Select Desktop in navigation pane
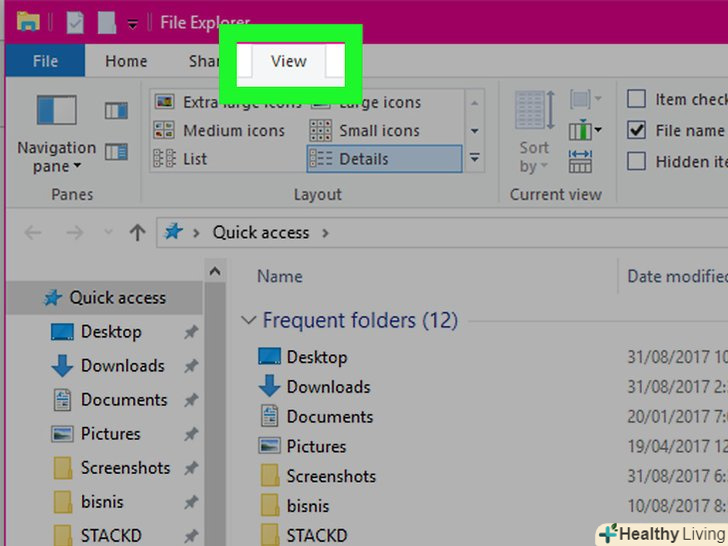This screenshot has height=546, width=728. (96, 332)
